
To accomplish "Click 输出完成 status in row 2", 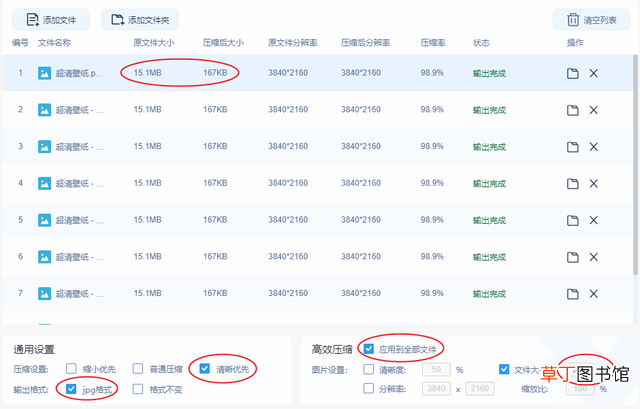I will pos(489,110).
